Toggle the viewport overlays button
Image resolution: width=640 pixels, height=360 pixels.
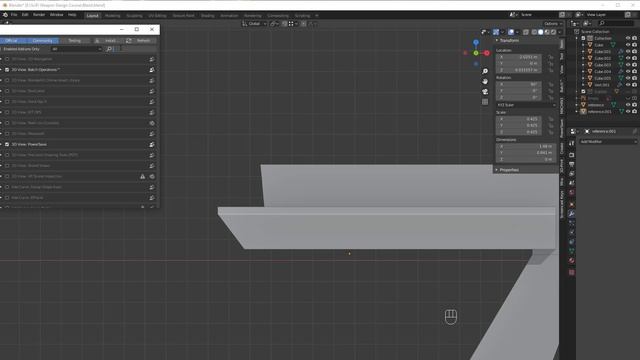(511, 32)
